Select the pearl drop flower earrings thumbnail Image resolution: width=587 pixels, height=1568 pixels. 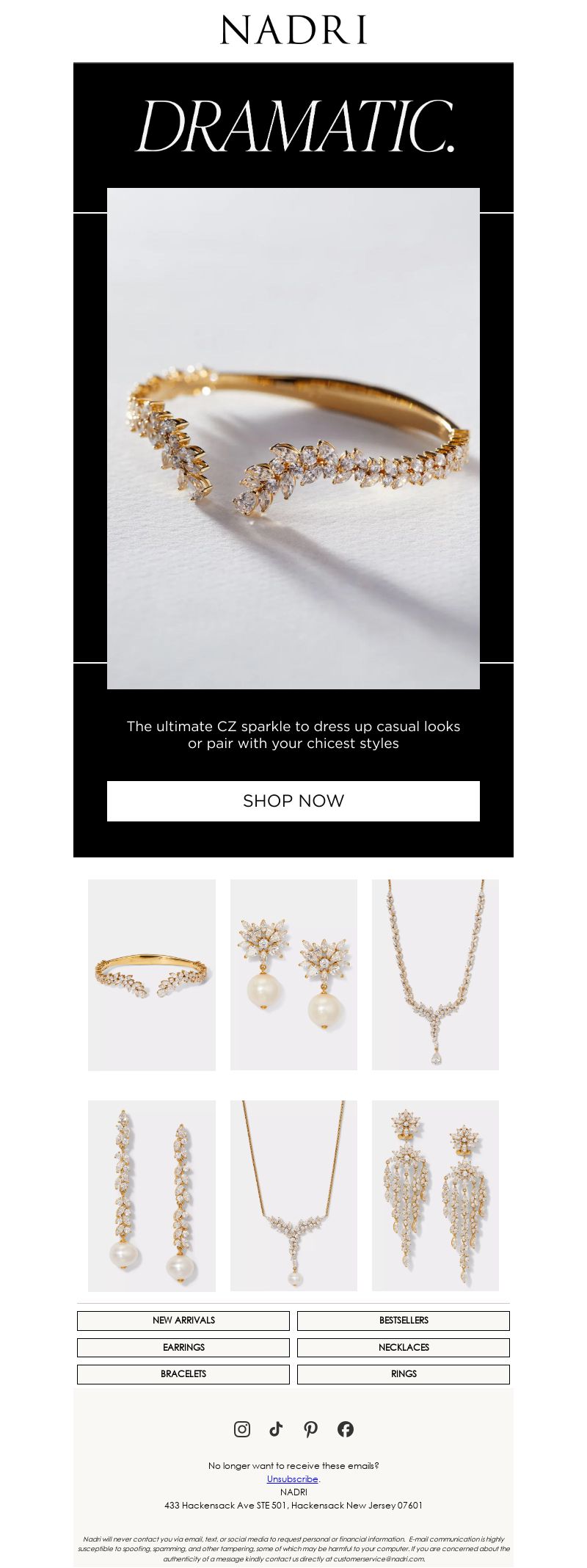[293, 975]
